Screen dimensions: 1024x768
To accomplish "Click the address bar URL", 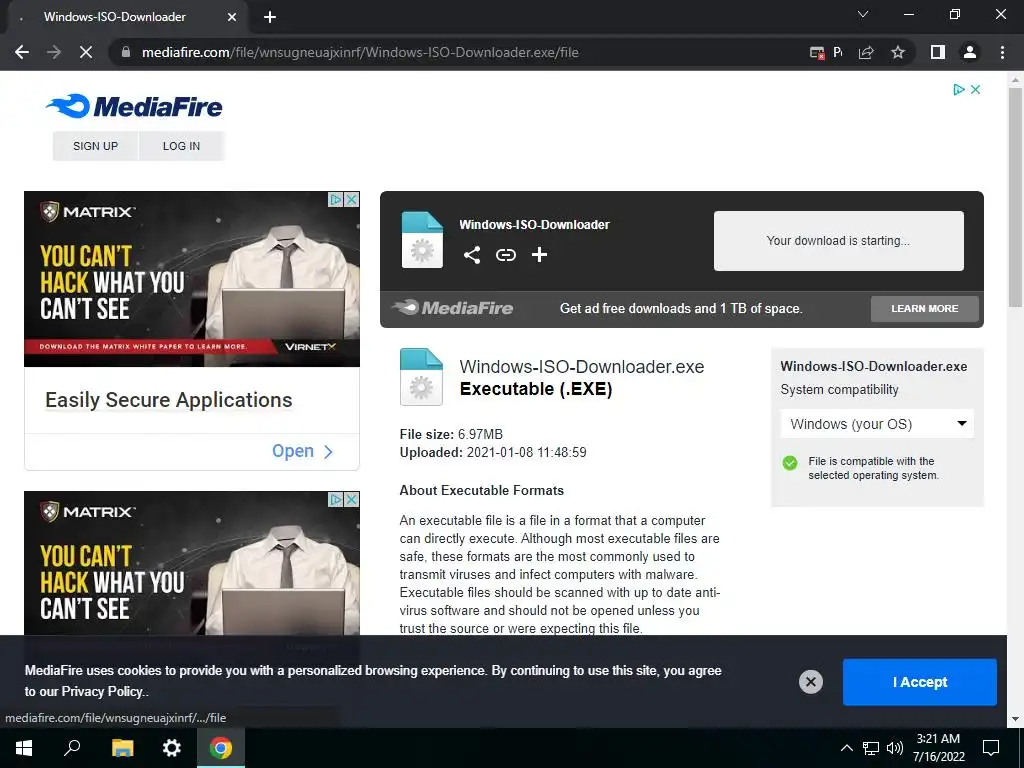I will click(x=360, y=52).
